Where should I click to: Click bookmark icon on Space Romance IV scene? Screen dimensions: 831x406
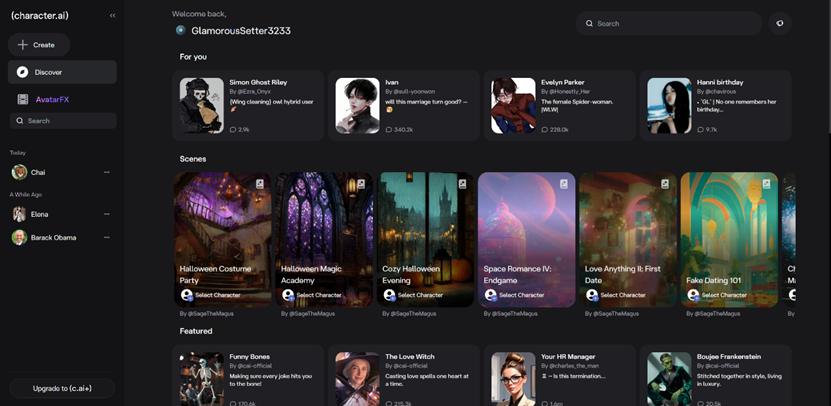[x=563, y=184]
